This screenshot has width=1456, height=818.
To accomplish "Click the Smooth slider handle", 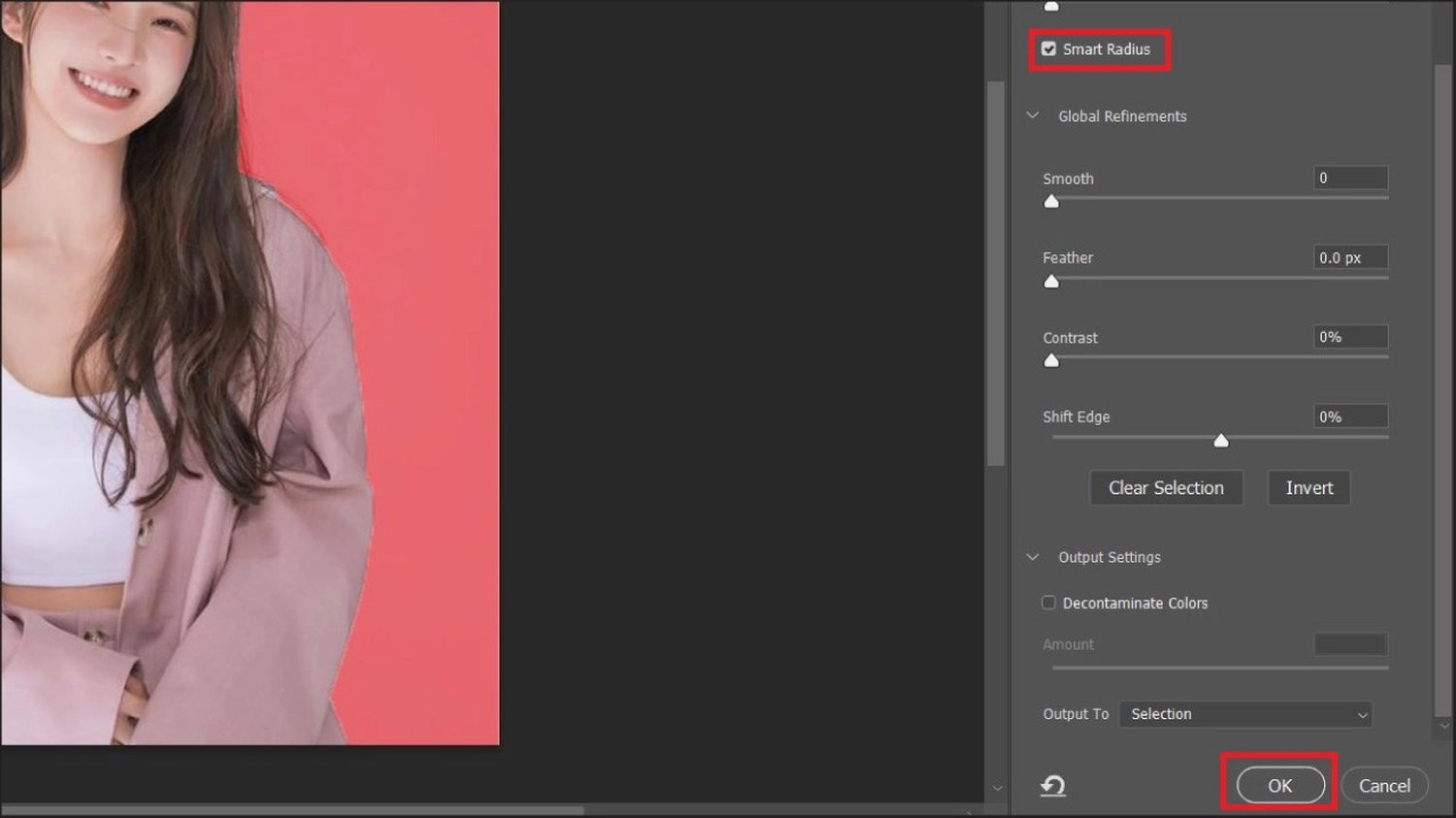I will pos(1051,201).
